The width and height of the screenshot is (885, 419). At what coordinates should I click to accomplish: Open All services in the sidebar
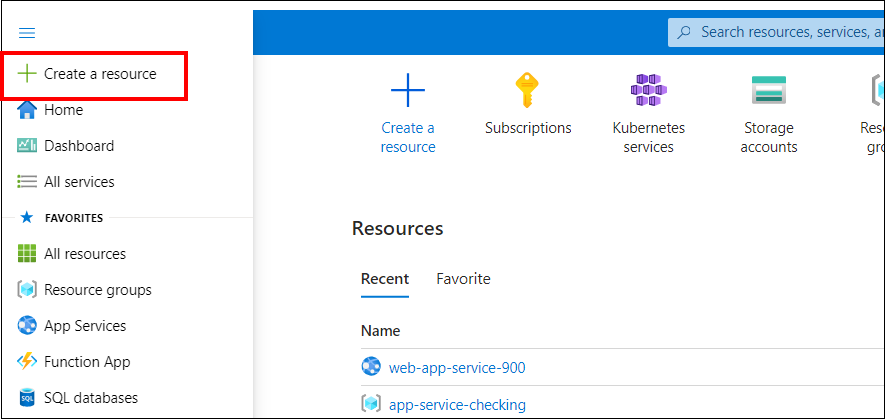(x=79, y=182)
